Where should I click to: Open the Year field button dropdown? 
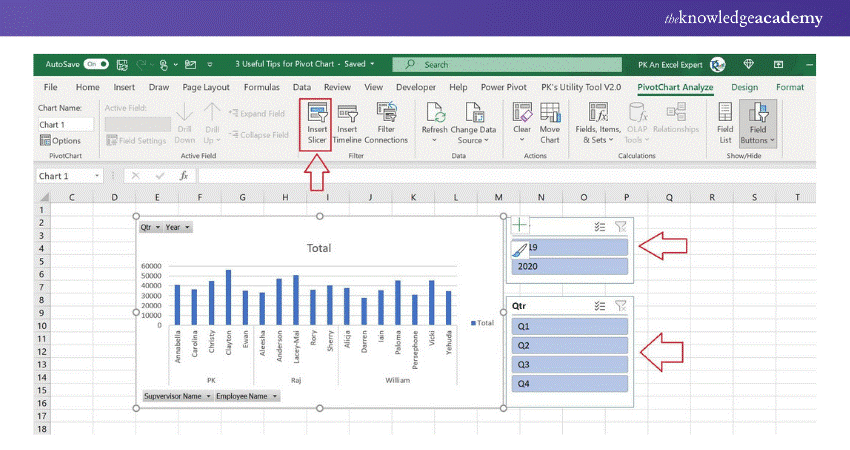179,227
